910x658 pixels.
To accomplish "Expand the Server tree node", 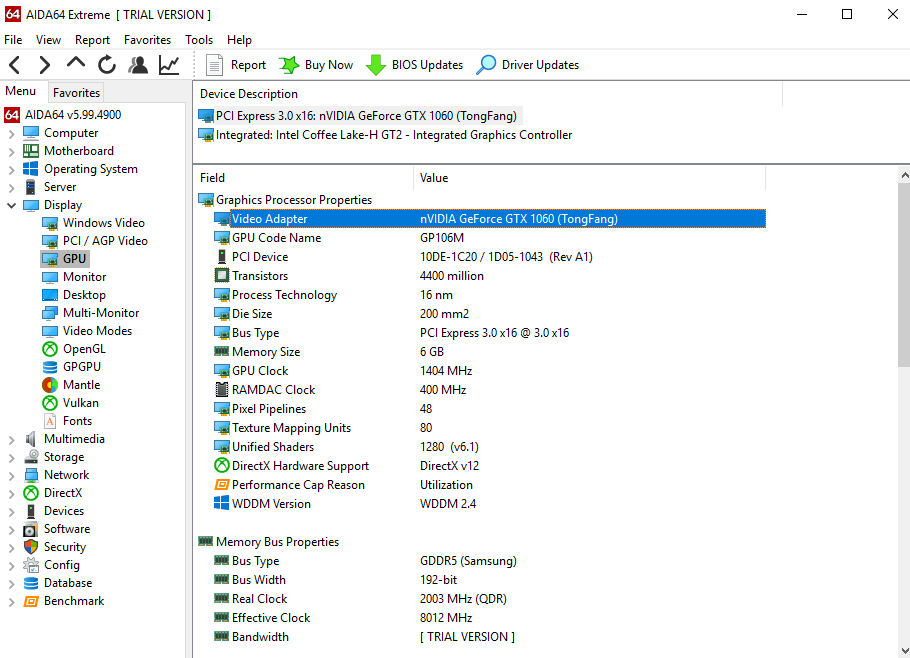I will point(11,187).
